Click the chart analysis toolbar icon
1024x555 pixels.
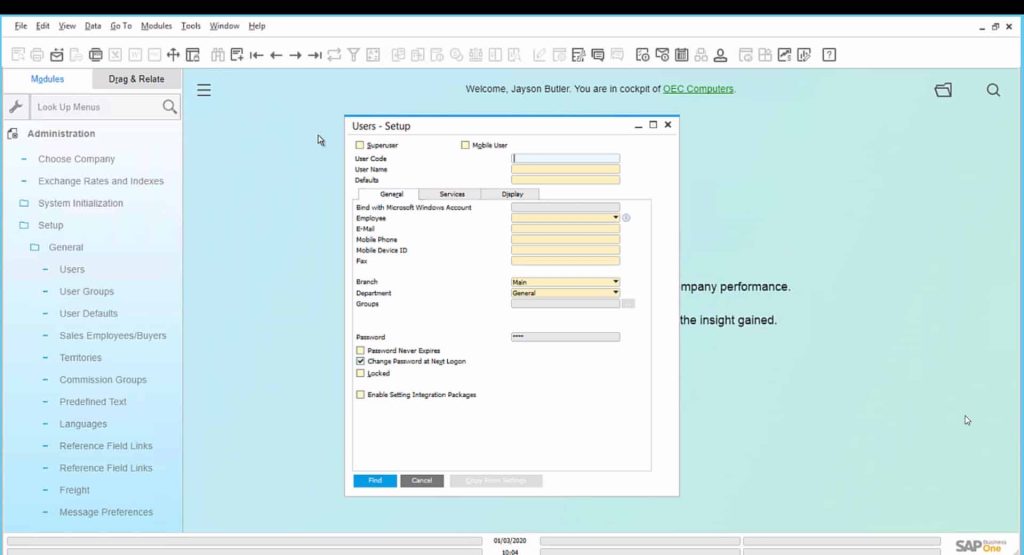click(784, 55)
